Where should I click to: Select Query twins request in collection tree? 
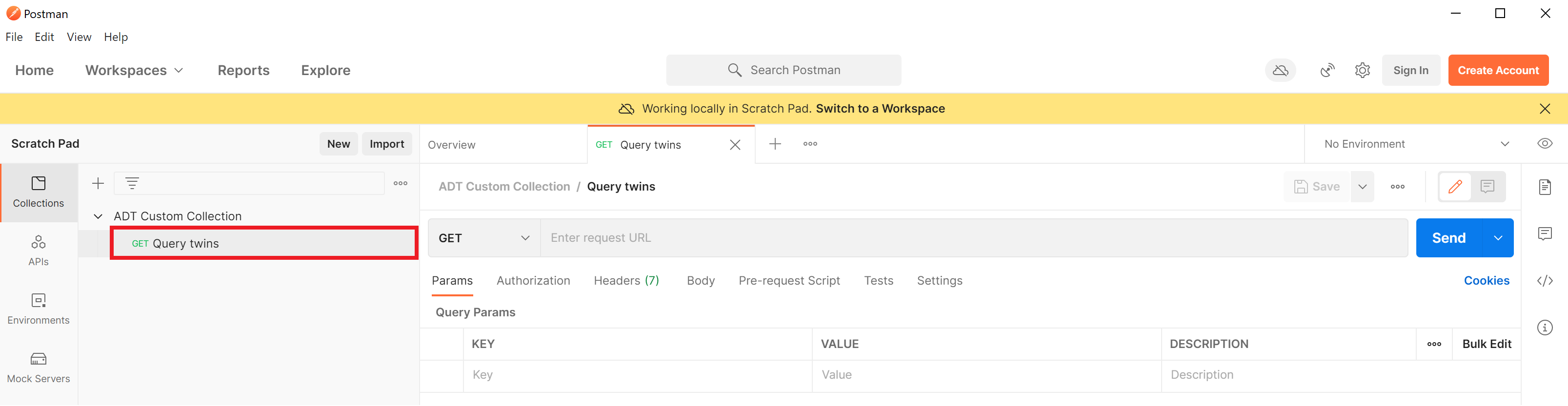point(263,244)
